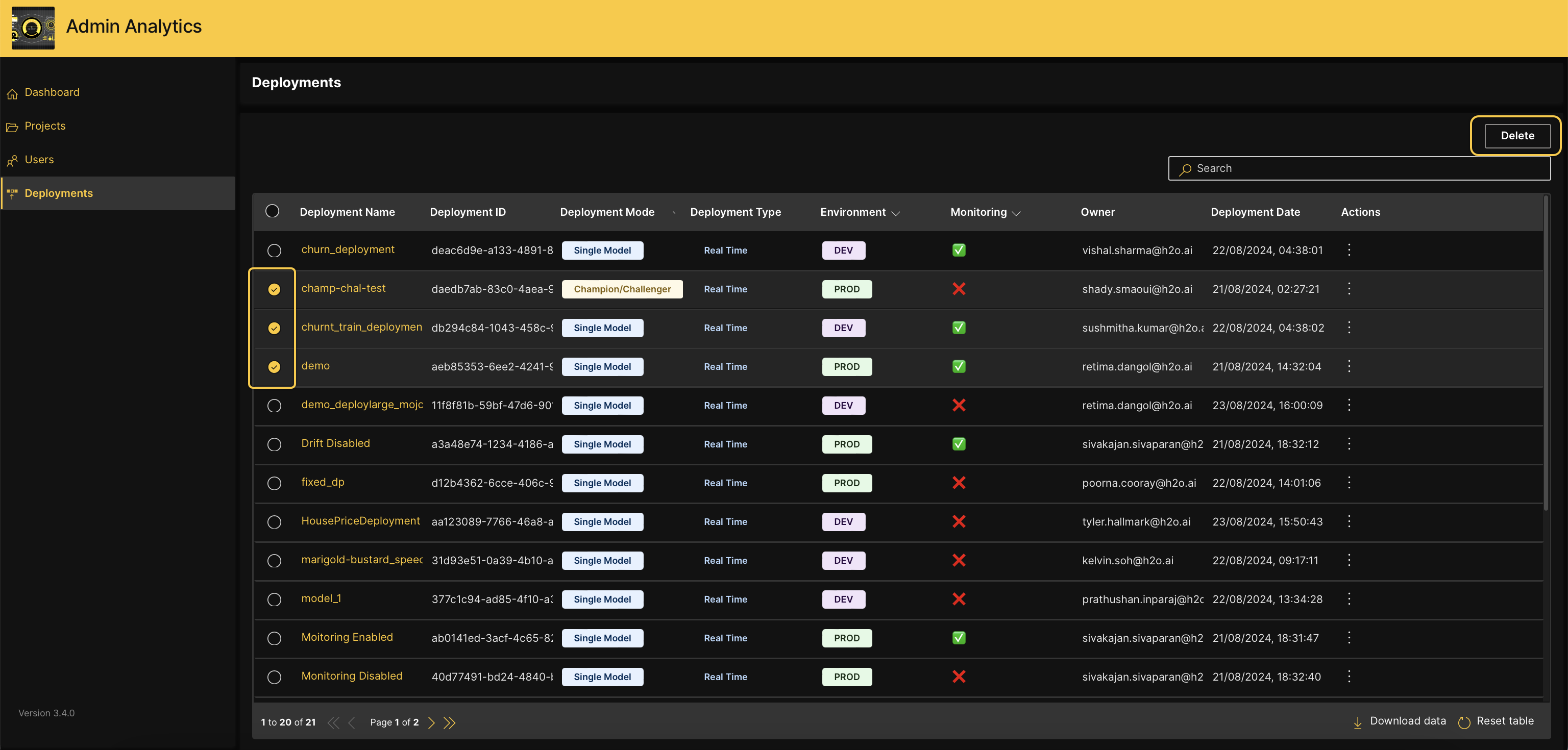1568x750 pixels.
Task: Select the Projects folder icon in sidebar
Action: pyautogui.click(x=13, y=127)
